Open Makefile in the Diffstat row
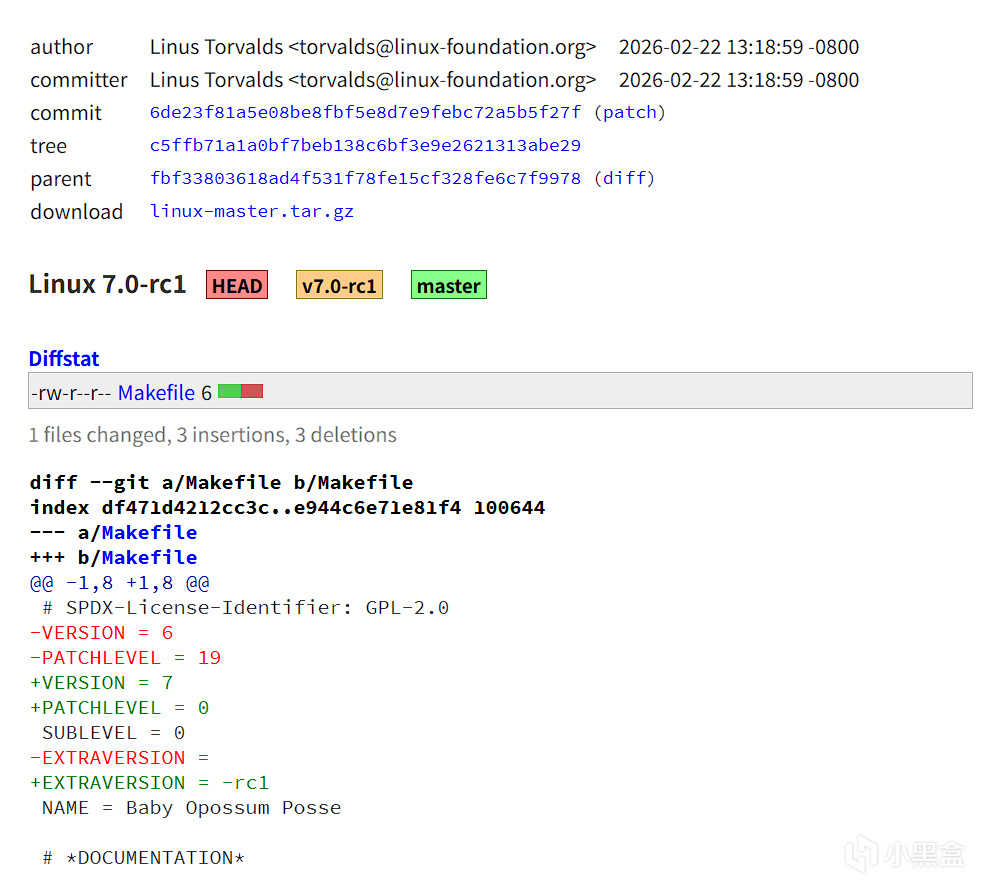 156,393
